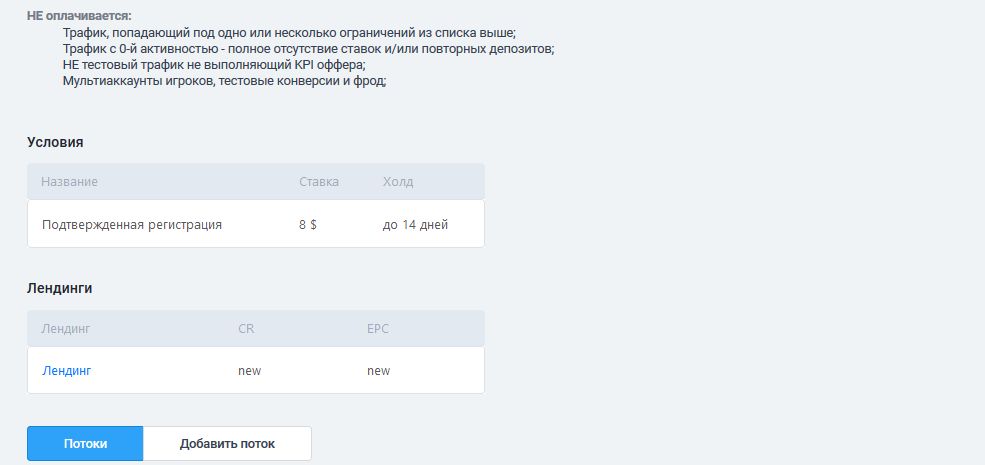The image size is (985, 465).
Task: Click the Название column header
Action: (x=69, y=182)
